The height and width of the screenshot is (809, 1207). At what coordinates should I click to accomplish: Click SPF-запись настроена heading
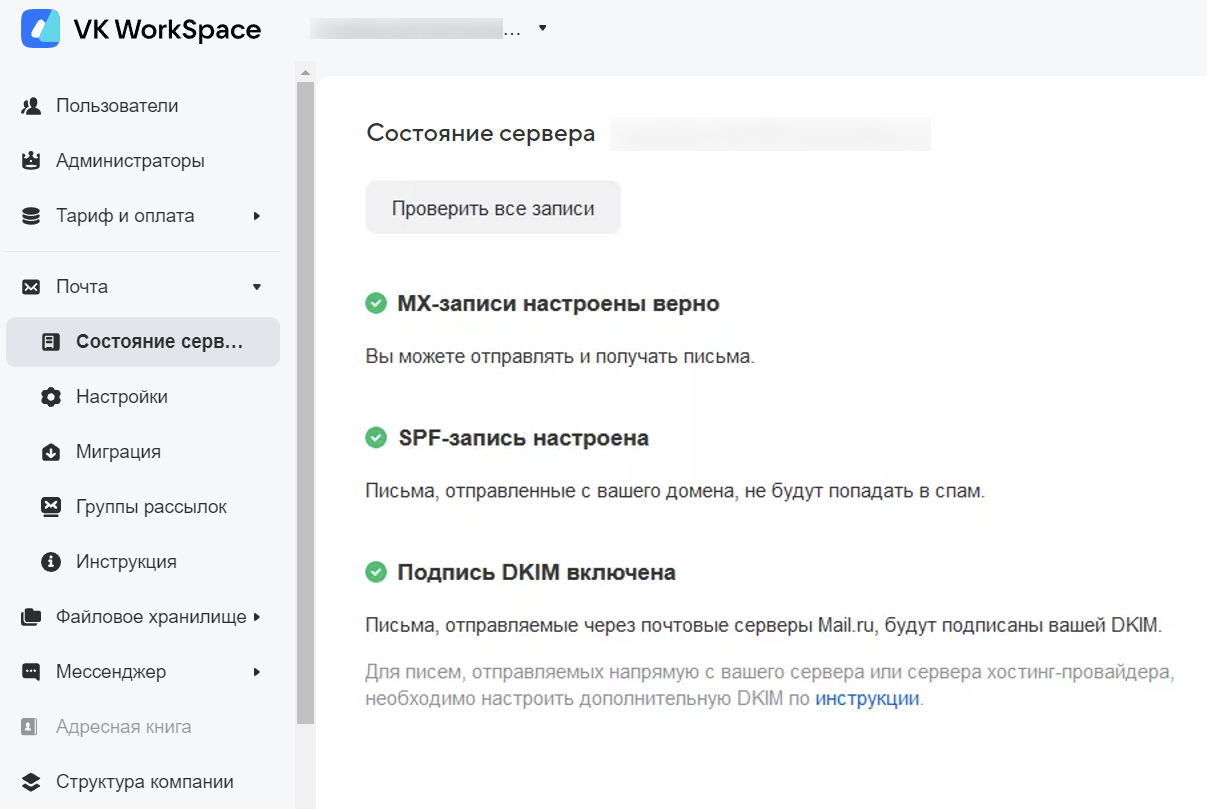tap(523, 438)
